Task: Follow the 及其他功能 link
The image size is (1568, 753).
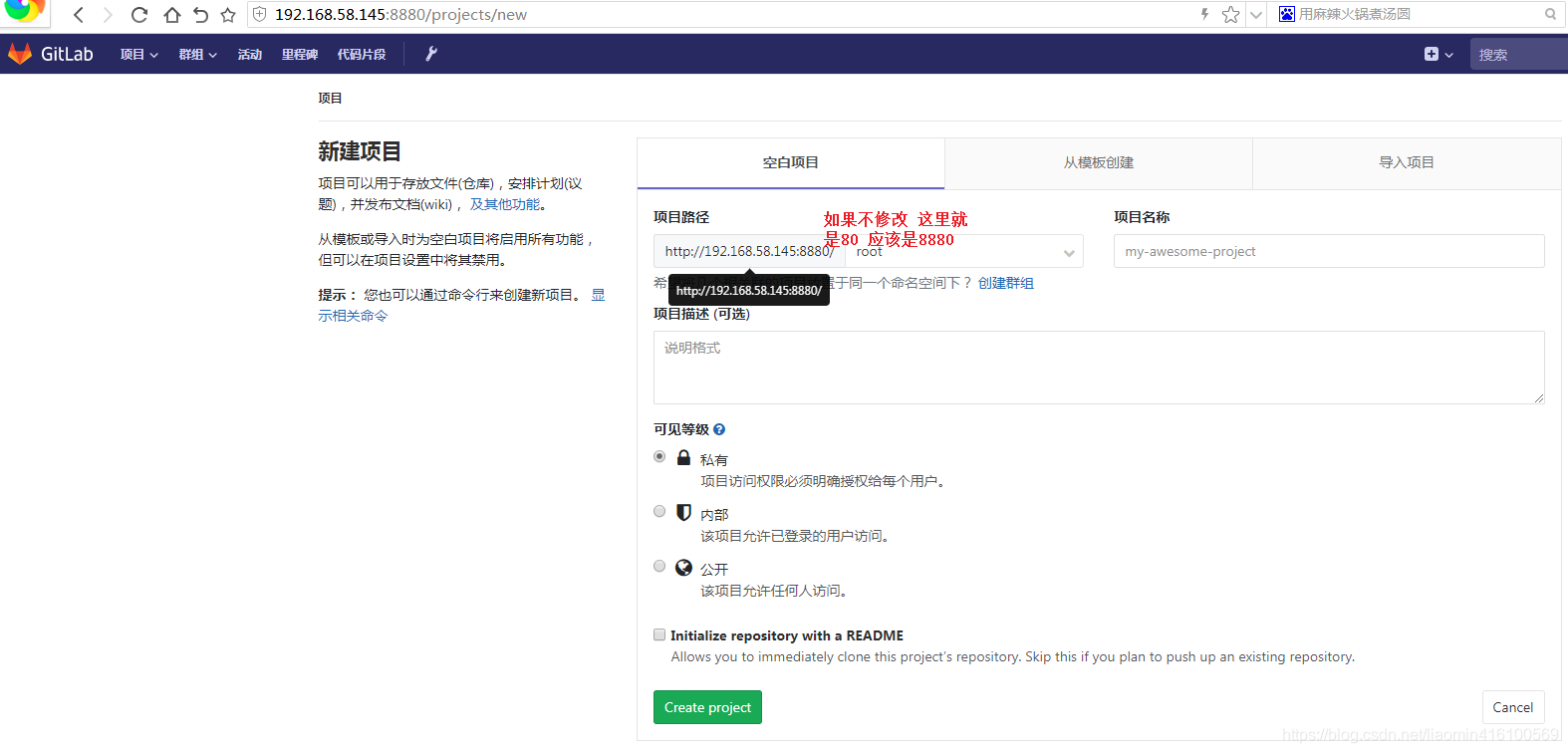Action: [505, 204]
